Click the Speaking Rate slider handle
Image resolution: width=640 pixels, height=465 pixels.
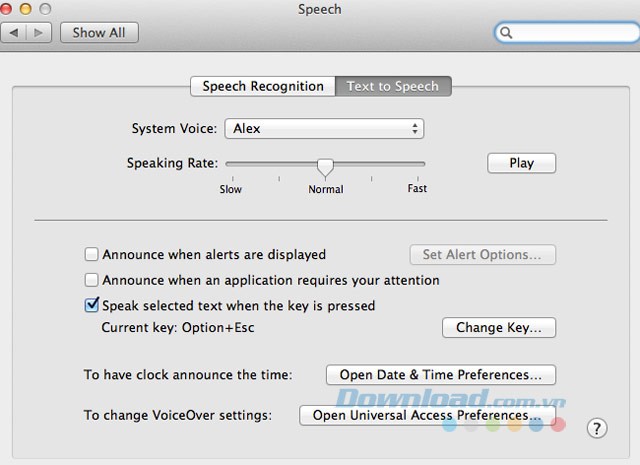coord(325,165)
